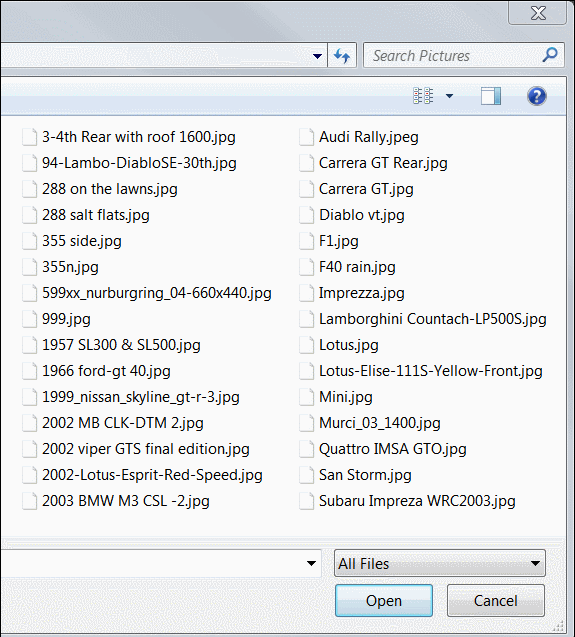Open the view options dropdown arrow

point(449,96)
